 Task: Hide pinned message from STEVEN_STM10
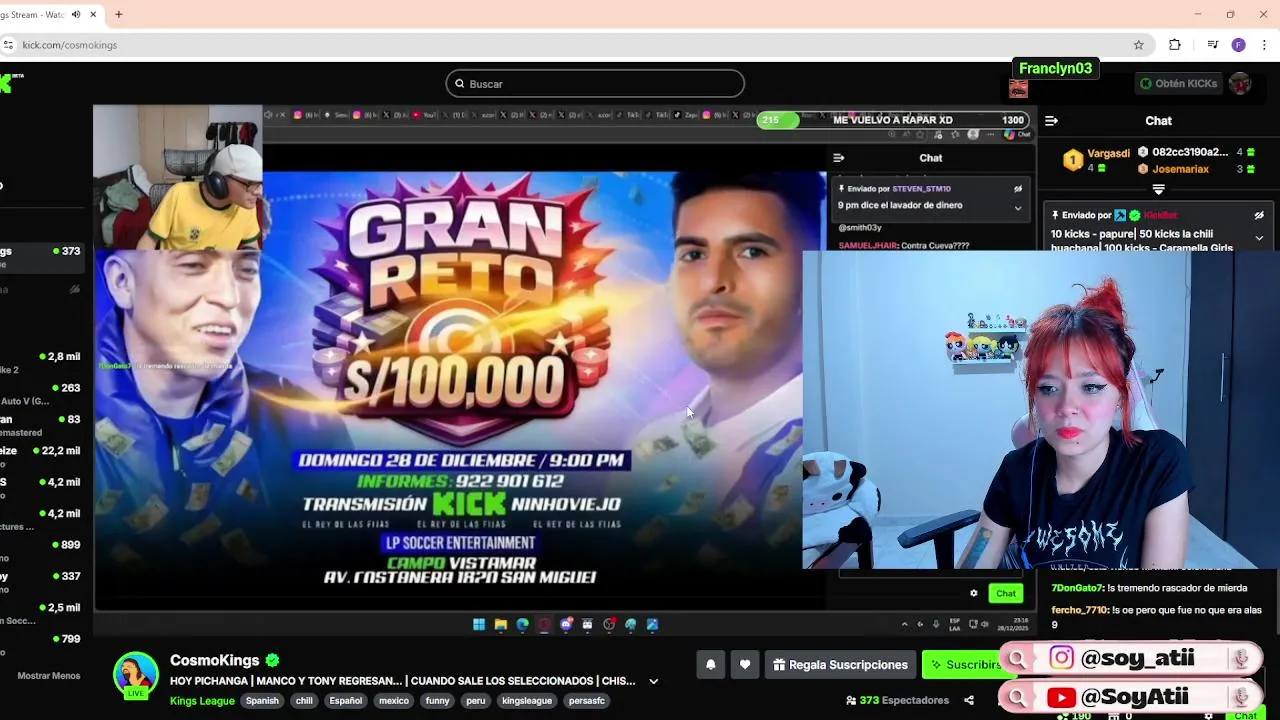(1018, 188)
